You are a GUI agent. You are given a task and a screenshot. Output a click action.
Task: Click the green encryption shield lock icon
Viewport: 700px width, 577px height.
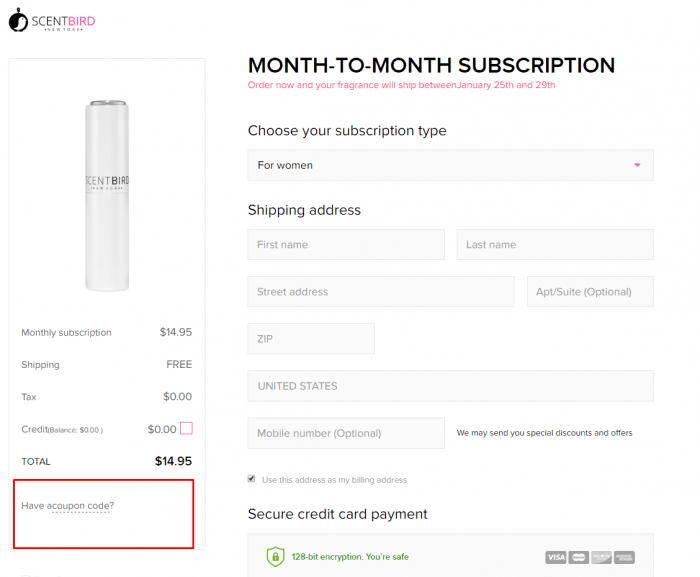pyautogui.click(x=275, y=556)
